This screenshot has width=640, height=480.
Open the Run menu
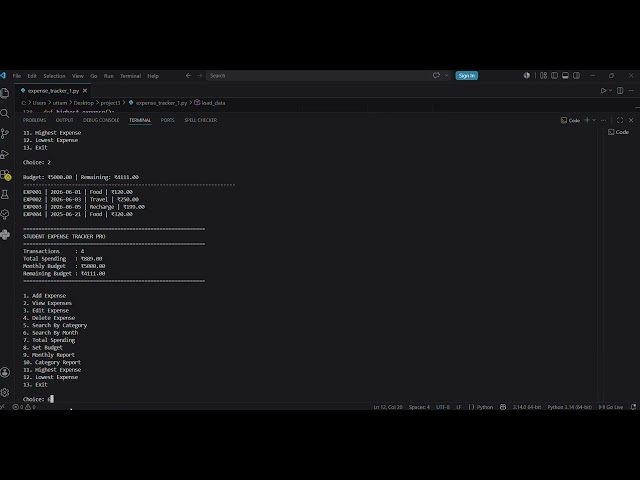tap(109, 76)
